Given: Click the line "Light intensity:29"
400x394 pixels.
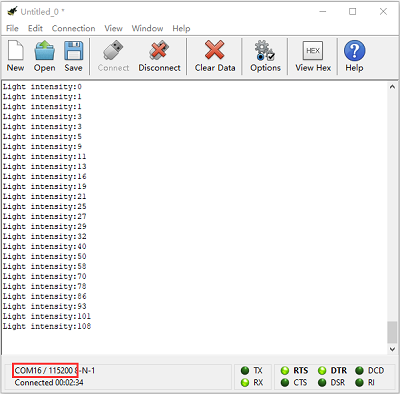Looking at the screenshot, I should 45,227.
